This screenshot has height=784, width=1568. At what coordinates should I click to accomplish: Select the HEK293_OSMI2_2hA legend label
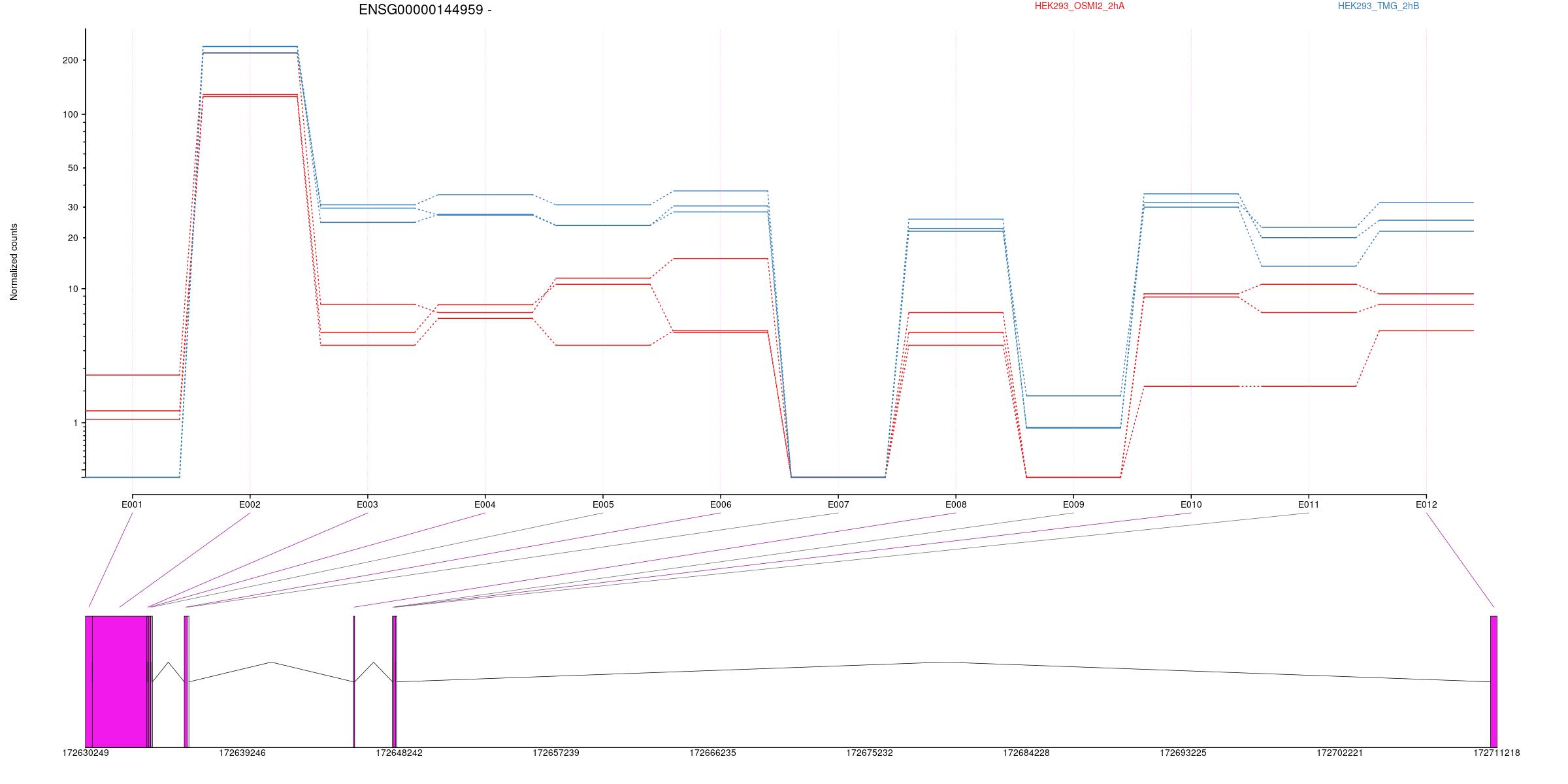(1079, 7)
